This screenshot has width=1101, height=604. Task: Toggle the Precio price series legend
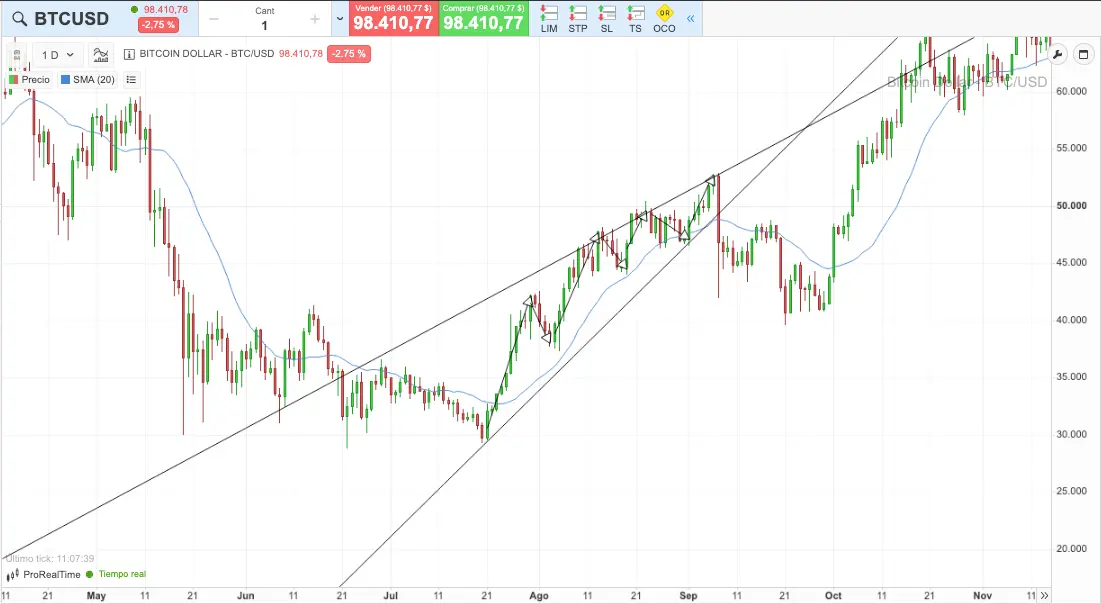(29, 79)
